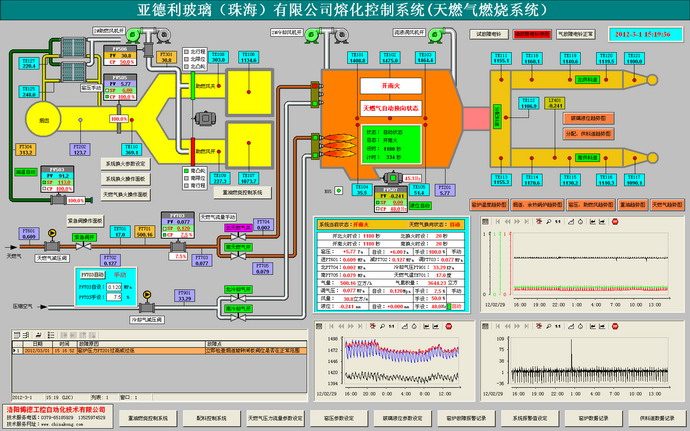Click the valve symbol under 南天然气开

click(238, 255)
